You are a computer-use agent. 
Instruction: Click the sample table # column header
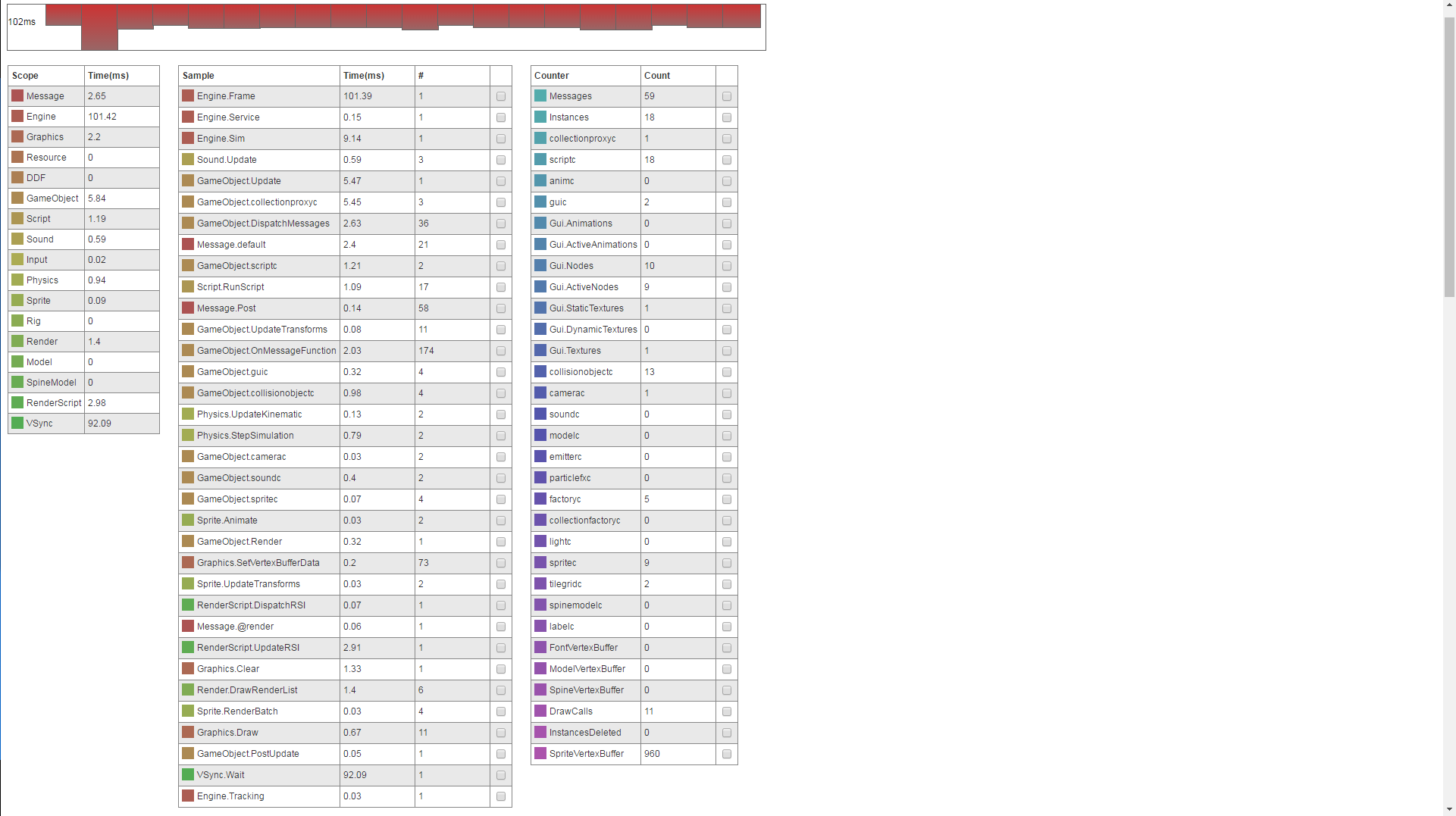pos(452,76)
